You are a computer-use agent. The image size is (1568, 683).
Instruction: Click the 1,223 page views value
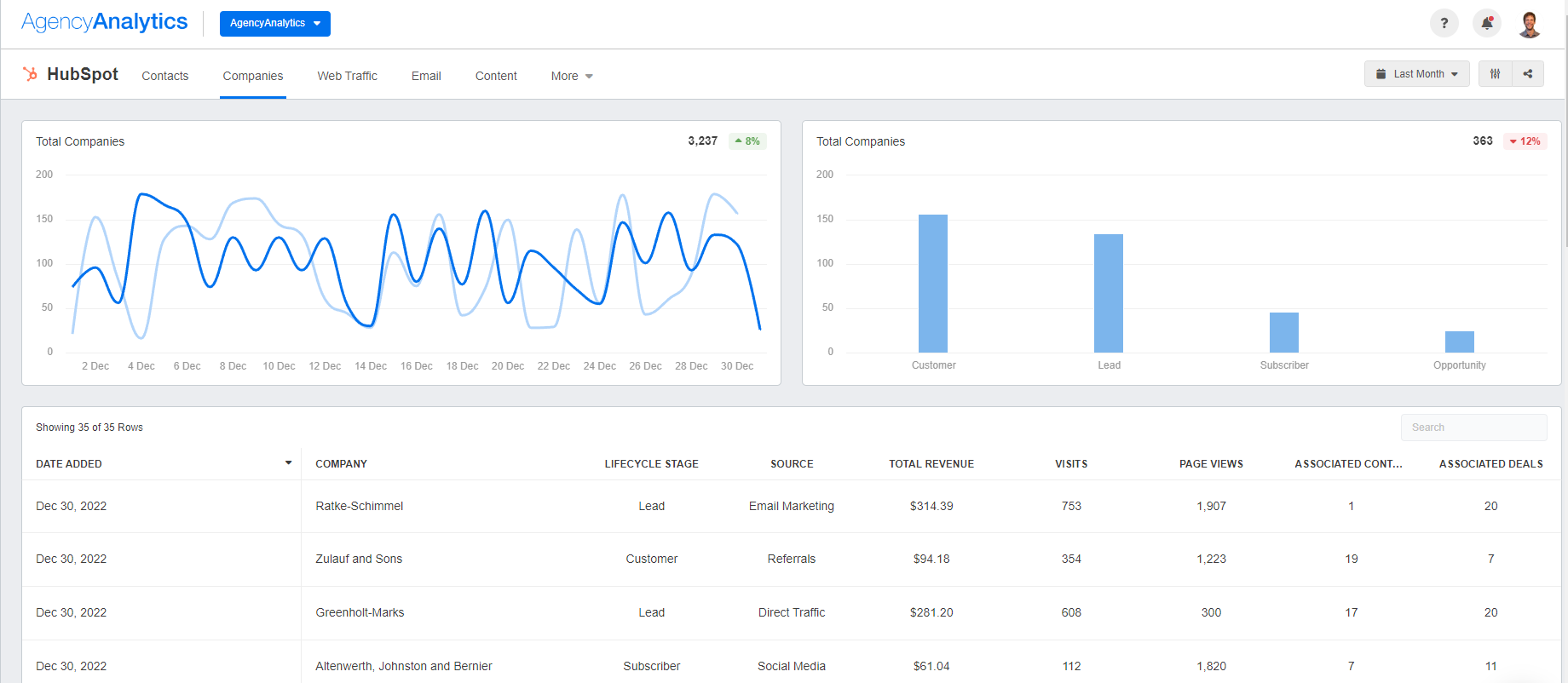[x=1211, y=559]
